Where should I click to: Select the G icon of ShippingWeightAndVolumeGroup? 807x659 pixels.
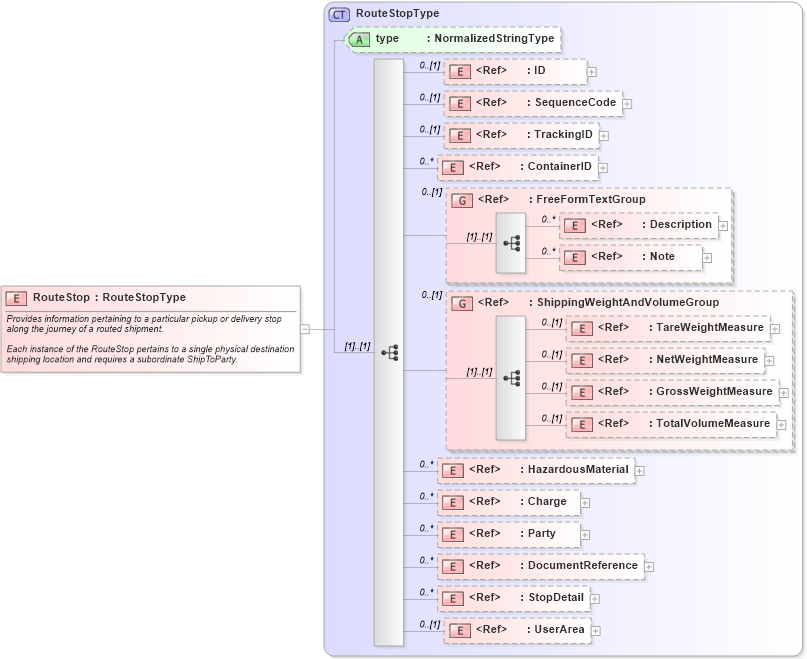coord(462,303)
